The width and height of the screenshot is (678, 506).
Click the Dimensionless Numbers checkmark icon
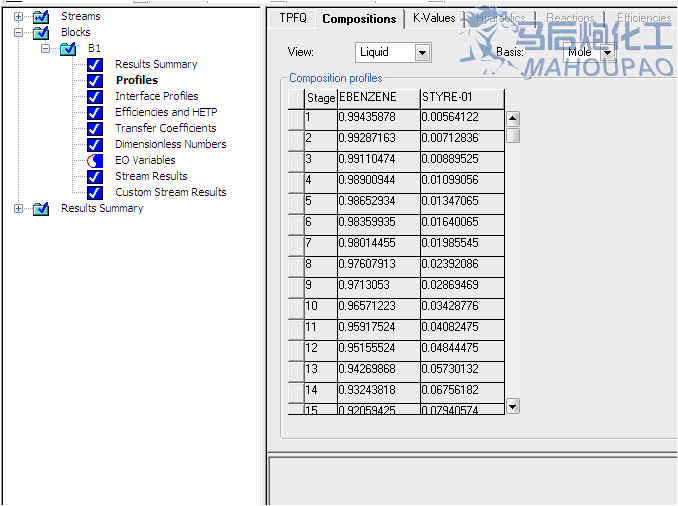point(95,144)
